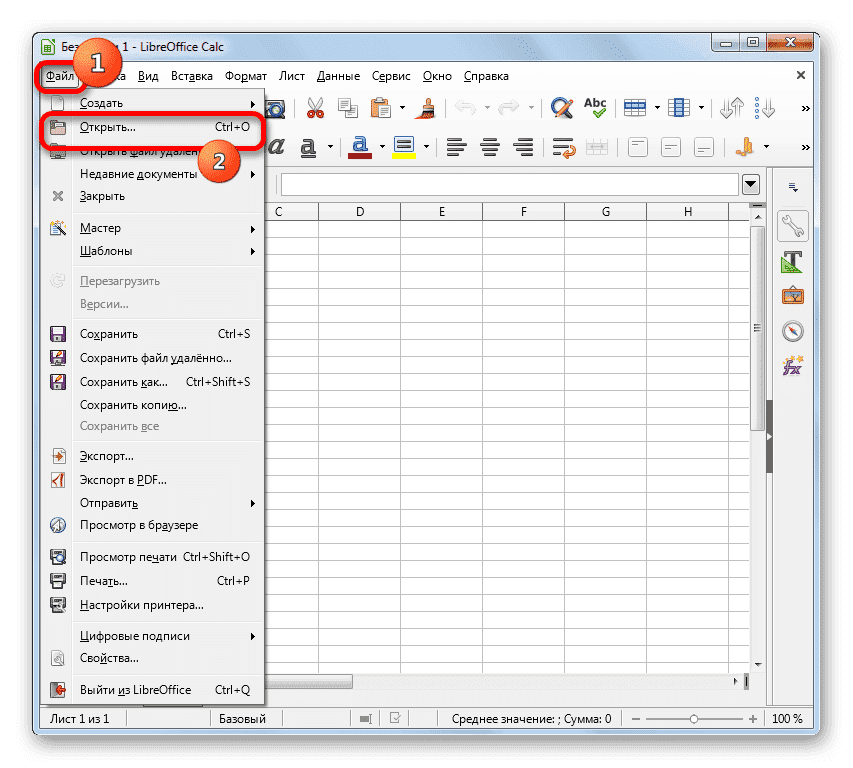
Task: Click Экспорт в PDF... command
Action: 125,478
